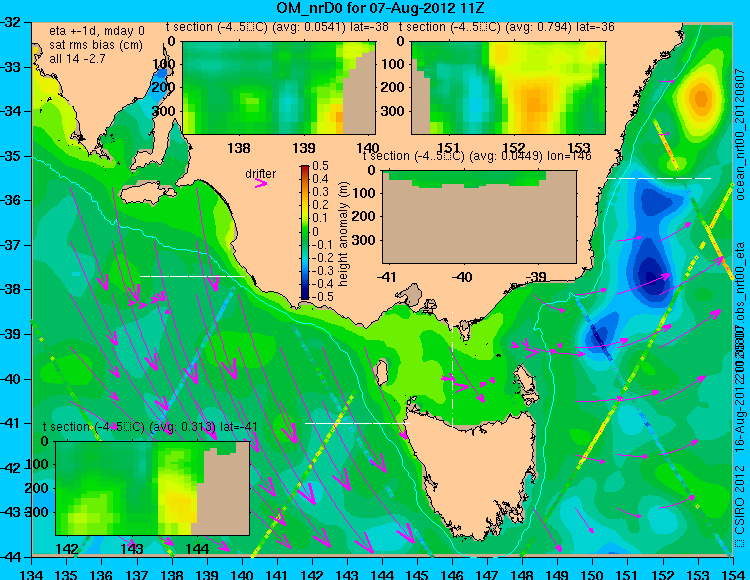Click Kangaroo Island on the map

pyautogui.click(x=148, y=193)
